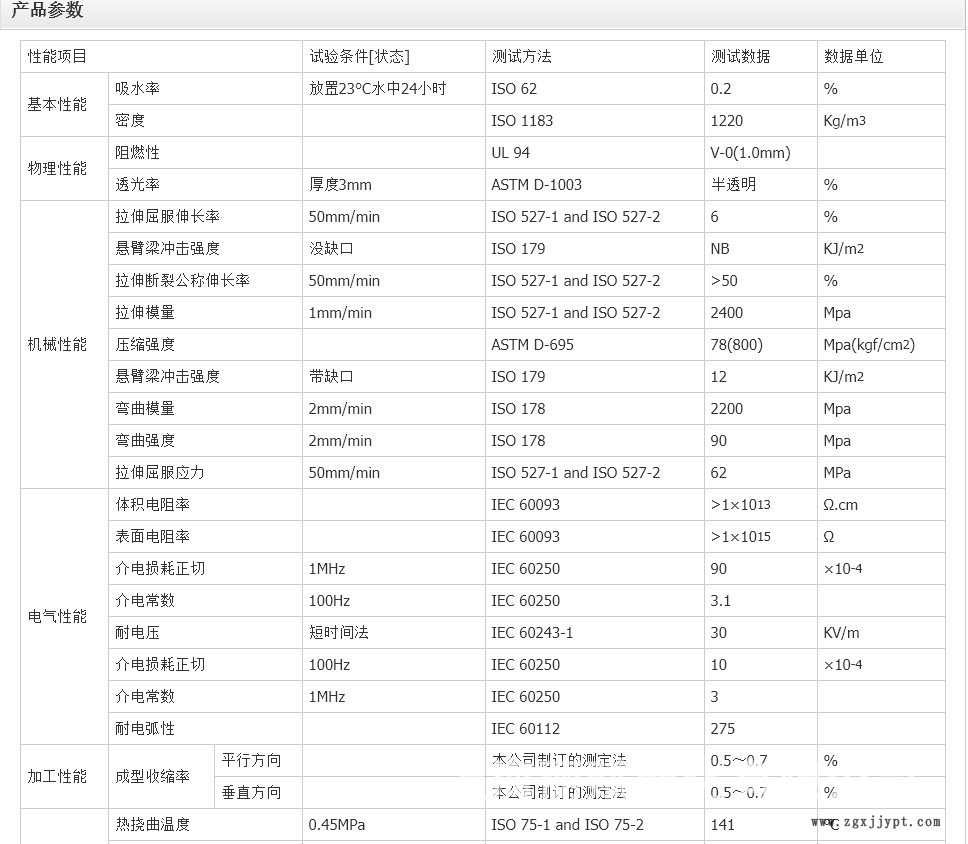Image resolution: width=968 pixels, height=844 pixels.
Task: Click the 物理性能 category cell
Action: [58, 169]
